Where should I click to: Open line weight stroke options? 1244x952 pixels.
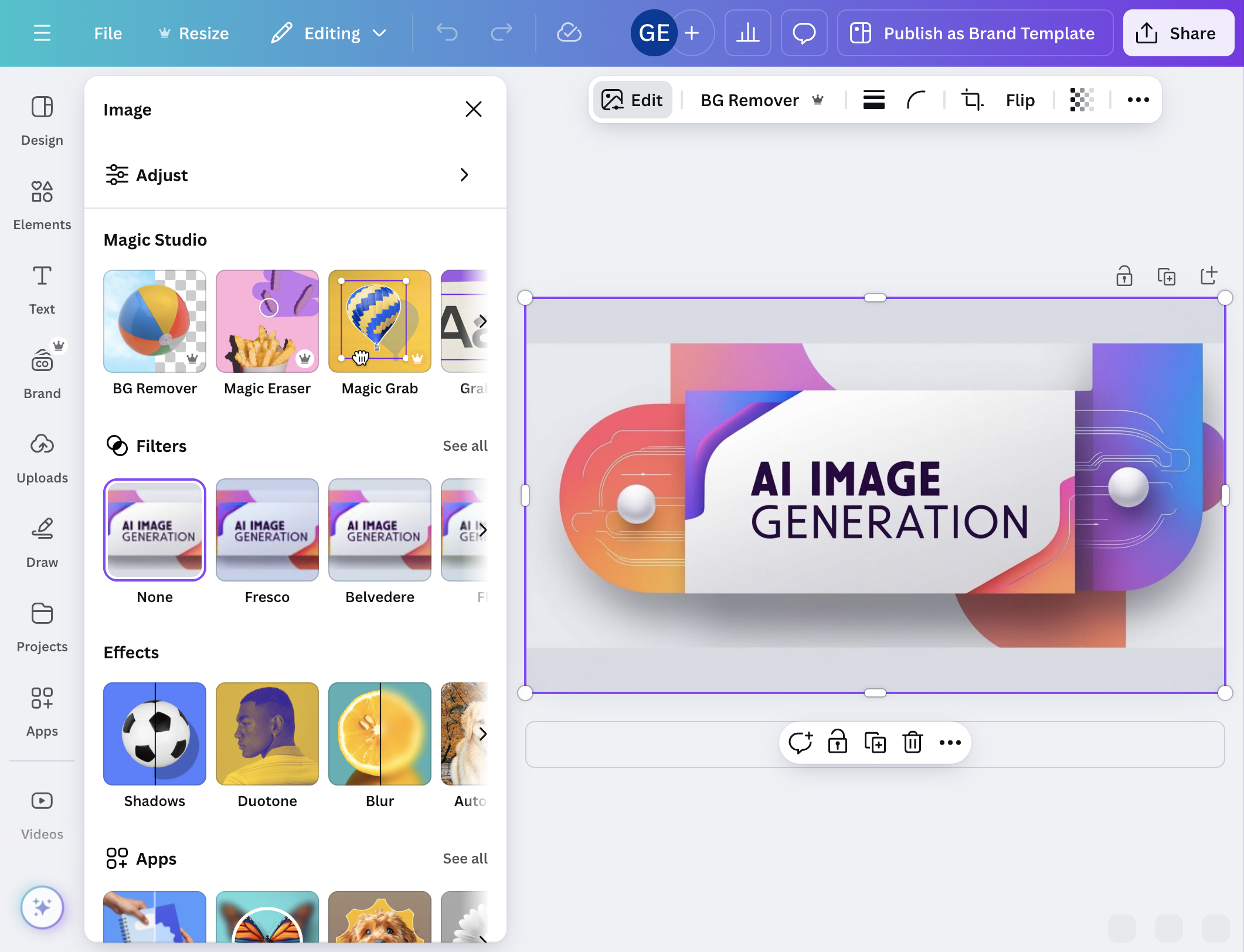tap(873, 100)
